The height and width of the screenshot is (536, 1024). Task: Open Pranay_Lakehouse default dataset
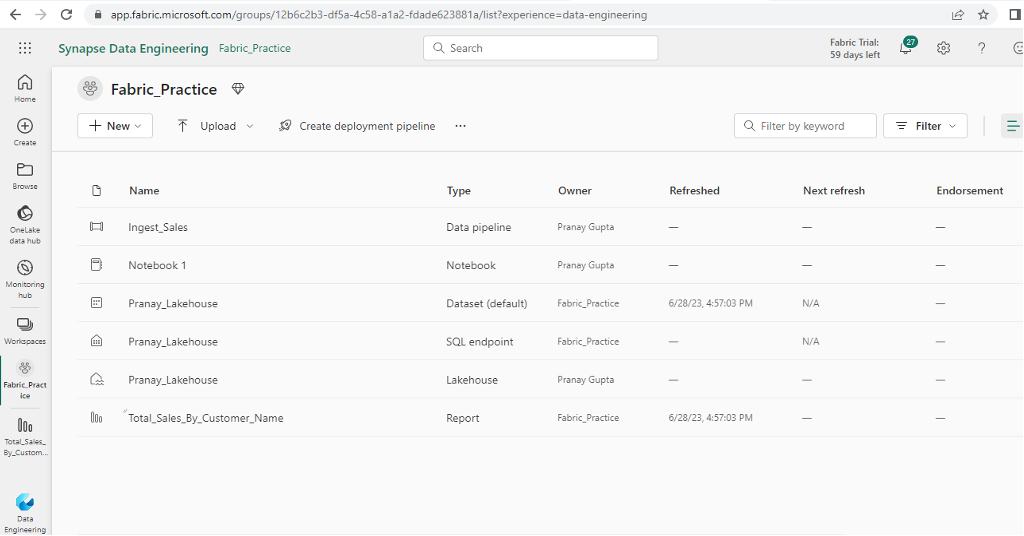[x=173, y=304]
